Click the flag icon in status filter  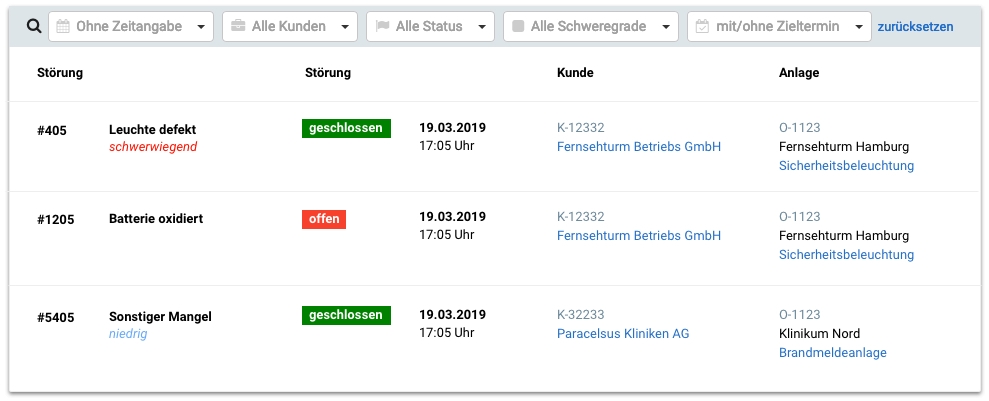[382, 26]
